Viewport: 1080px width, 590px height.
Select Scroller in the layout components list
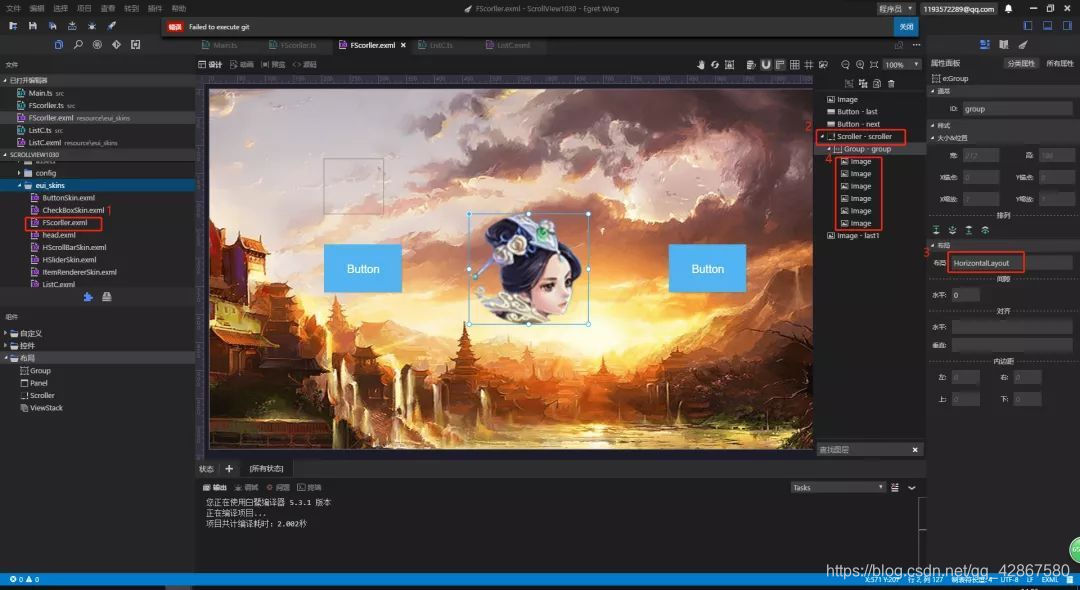coord(41,395)
